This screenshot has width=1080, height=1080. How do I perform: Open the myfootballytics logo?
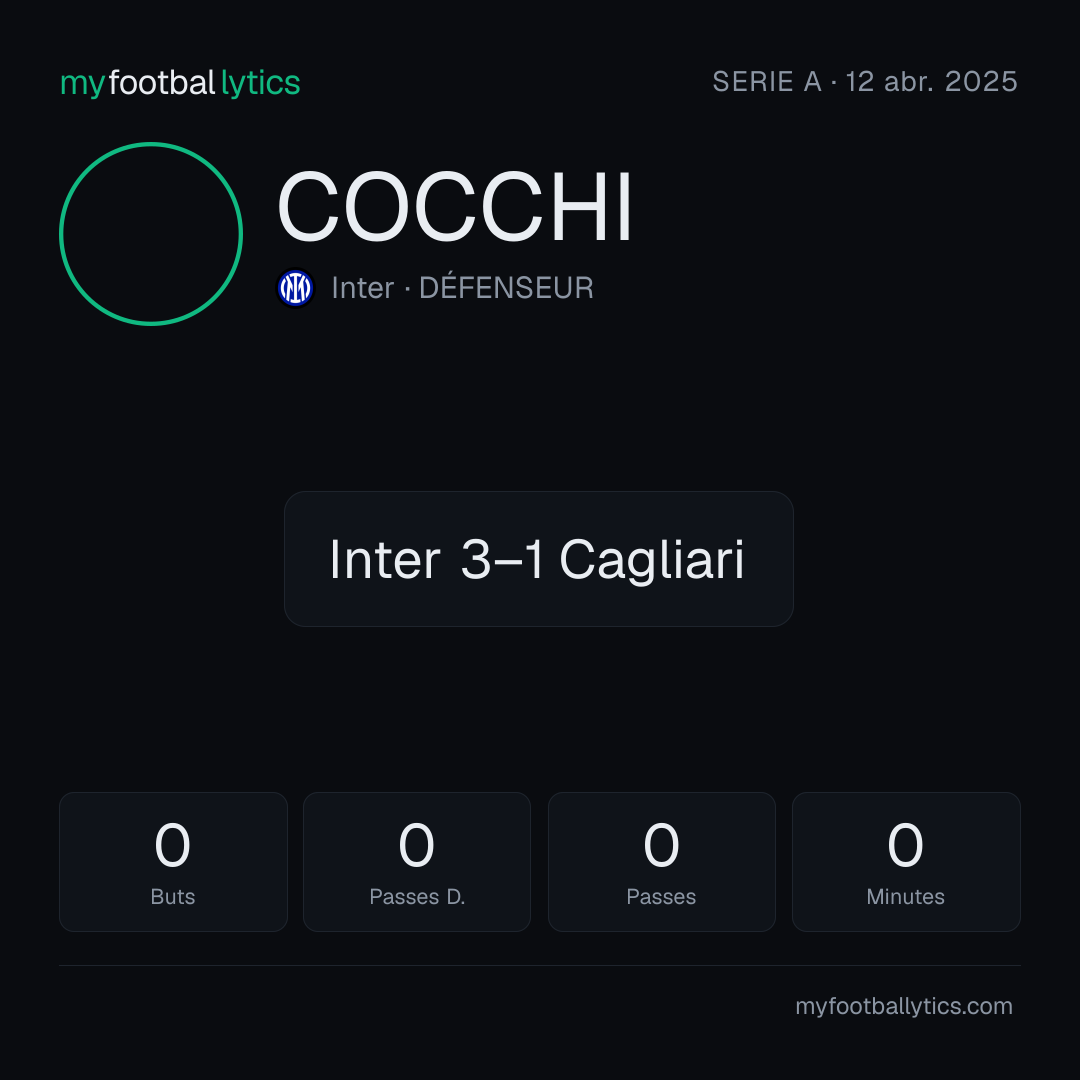(180, 83)
